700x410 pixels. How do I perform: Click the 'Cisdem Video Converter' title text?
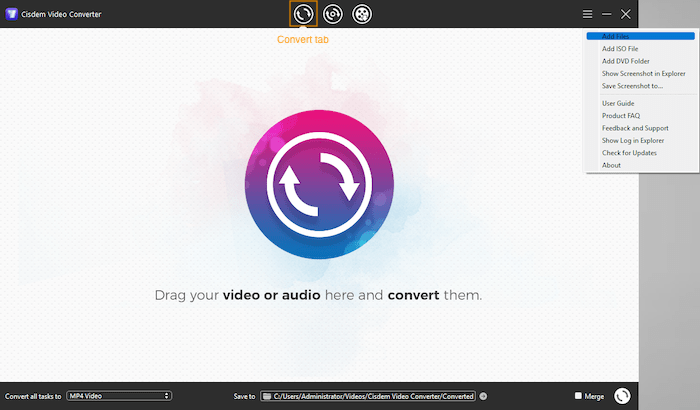pos(61,14)
